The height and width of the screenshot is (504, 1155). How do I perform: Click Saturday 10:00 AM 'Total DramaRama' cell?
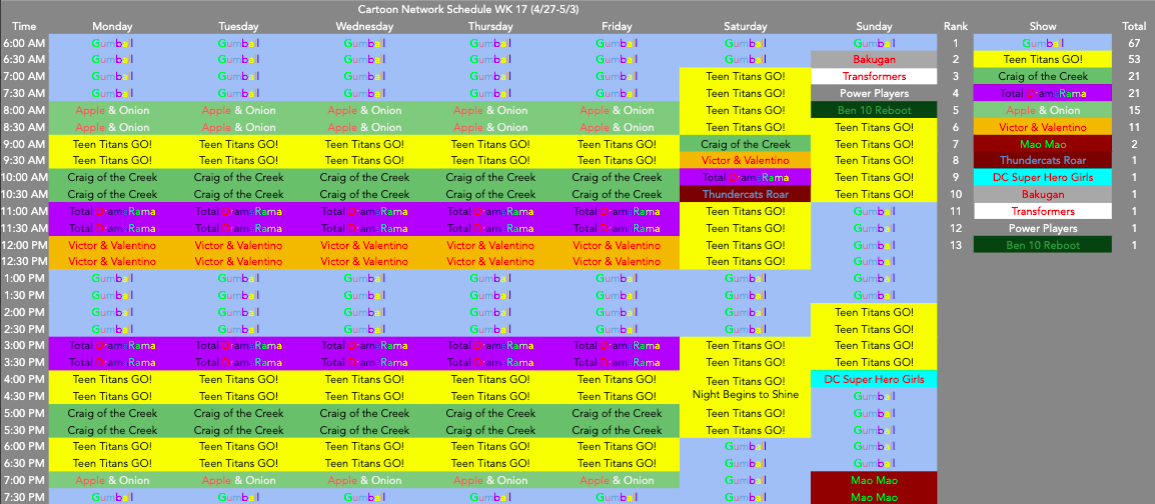pos(745,177)
